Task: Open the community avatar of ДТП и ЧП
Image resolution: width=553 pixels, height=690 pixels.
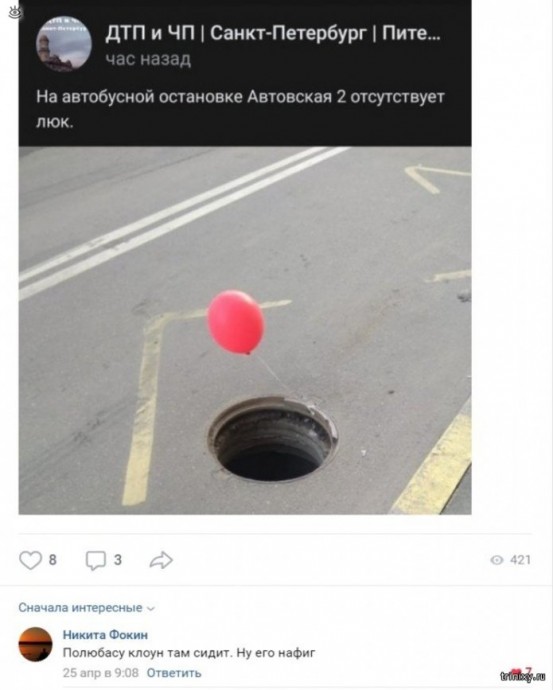Action: (x=64, y=44)
